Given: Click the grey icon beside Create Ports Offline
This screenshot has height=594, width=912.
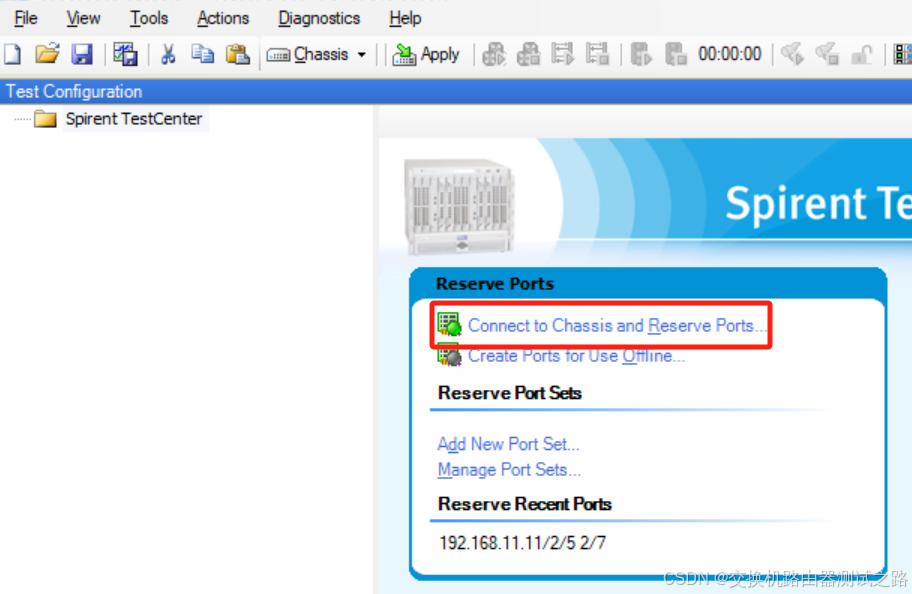Looking at the screenshot, I should 450,355.
